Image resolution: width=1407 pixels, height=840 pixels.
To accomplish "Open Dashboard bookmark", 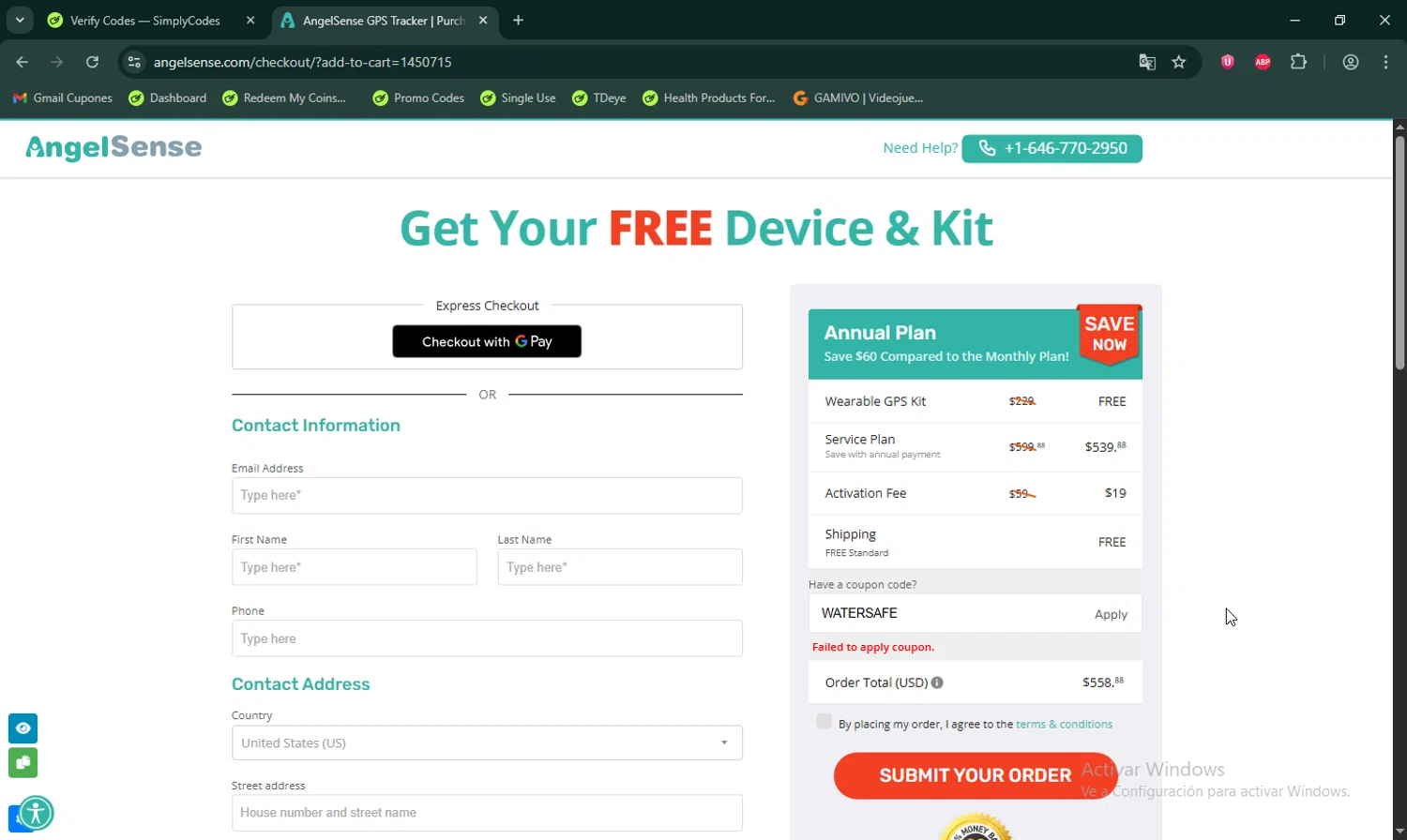I will click(168, 97).
